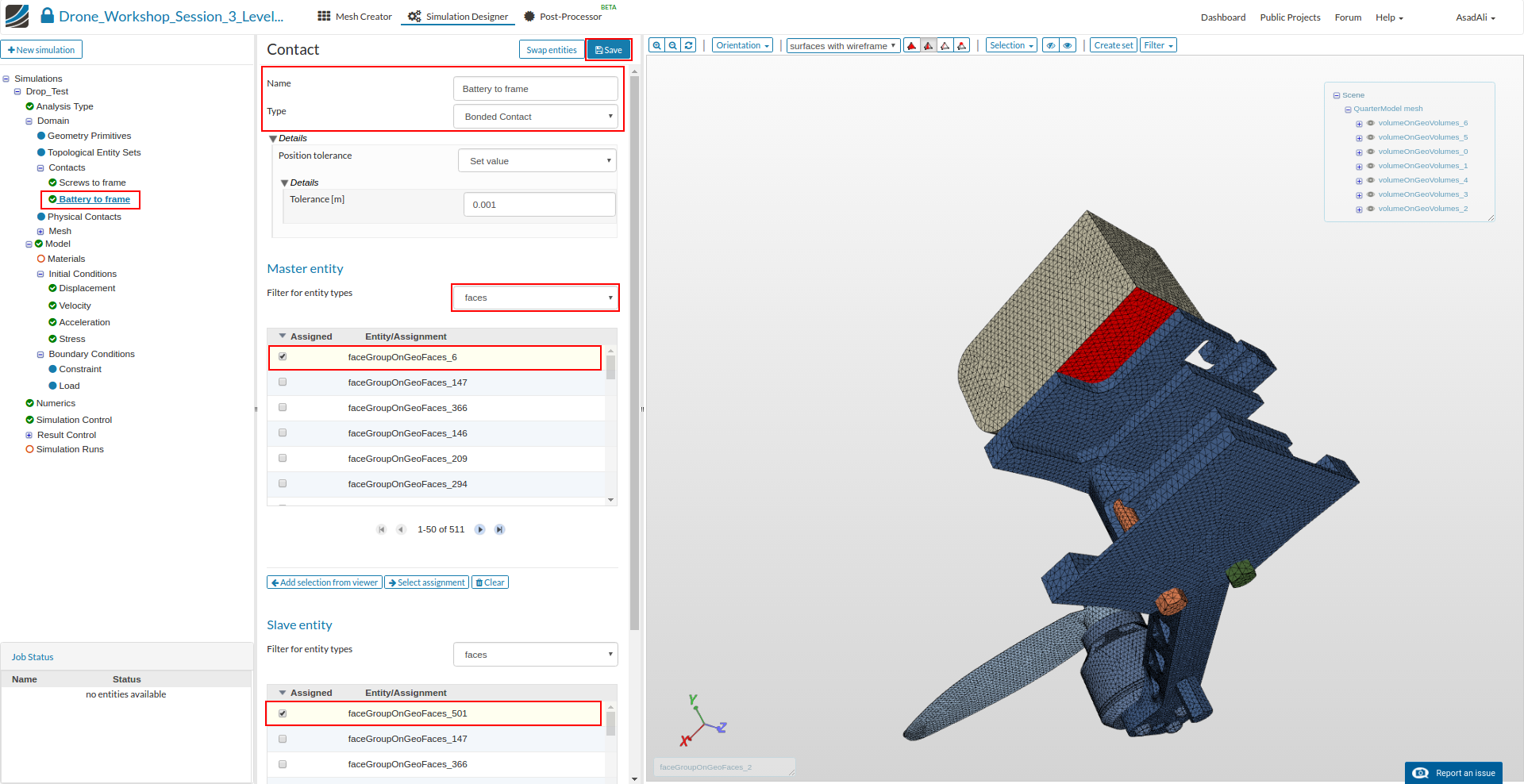Click Report an issue button
Viewport: 1524px width, 784px height.
click(x=1453, y=773)
